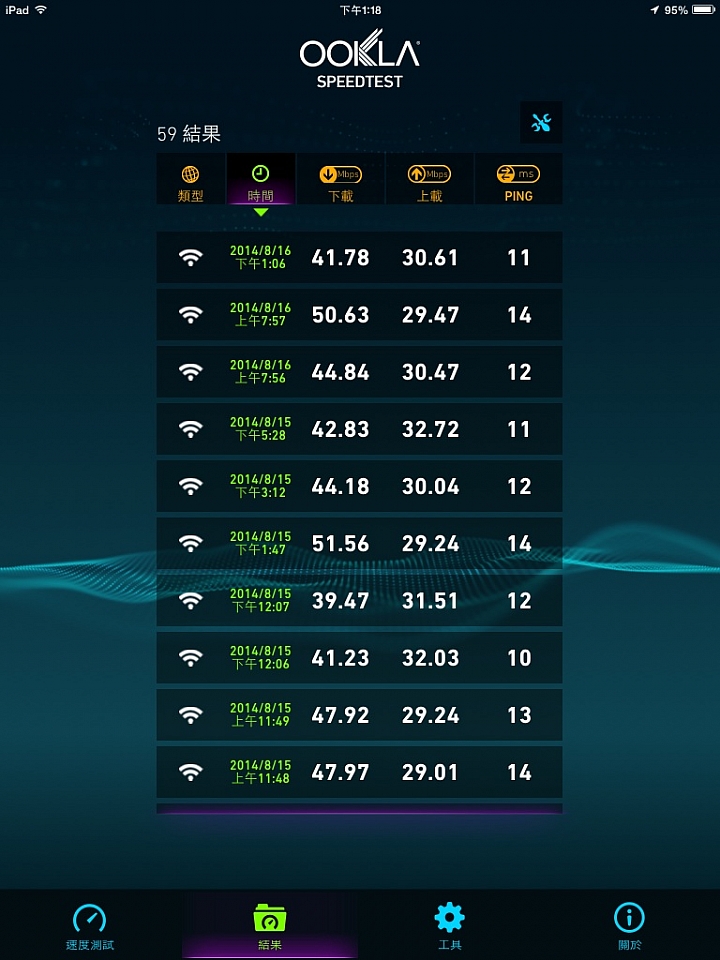This screenshot has height=960, width=720.
Task: Sort by download Mbps column
Action: pyautogui.click(x=340, y=179)
